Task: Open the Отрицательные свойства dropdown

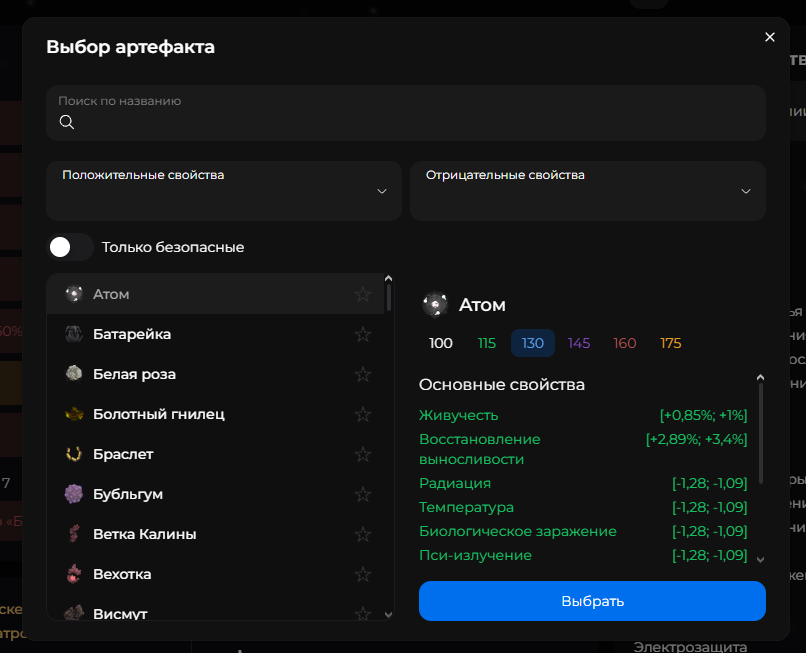Action: (588, 191)
